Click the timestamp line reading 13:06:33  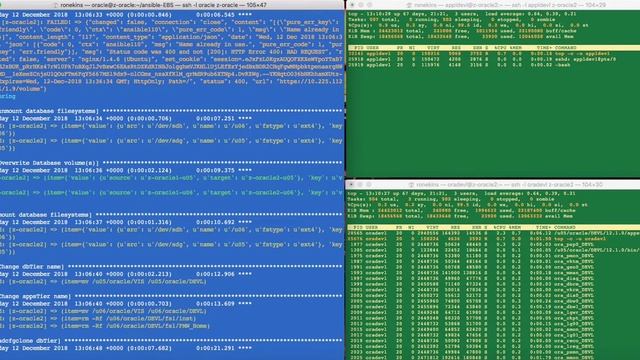[126, 15]
